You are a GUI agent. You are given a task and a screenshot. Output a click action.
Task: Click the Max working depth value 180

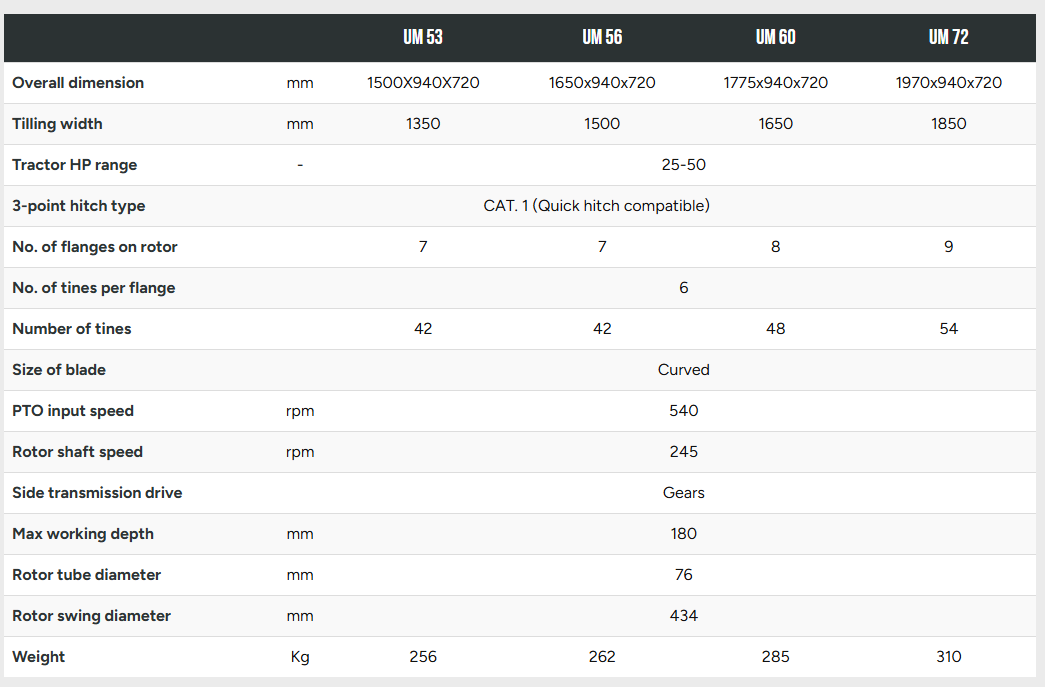pyautogui.click(x=683, y=534)
